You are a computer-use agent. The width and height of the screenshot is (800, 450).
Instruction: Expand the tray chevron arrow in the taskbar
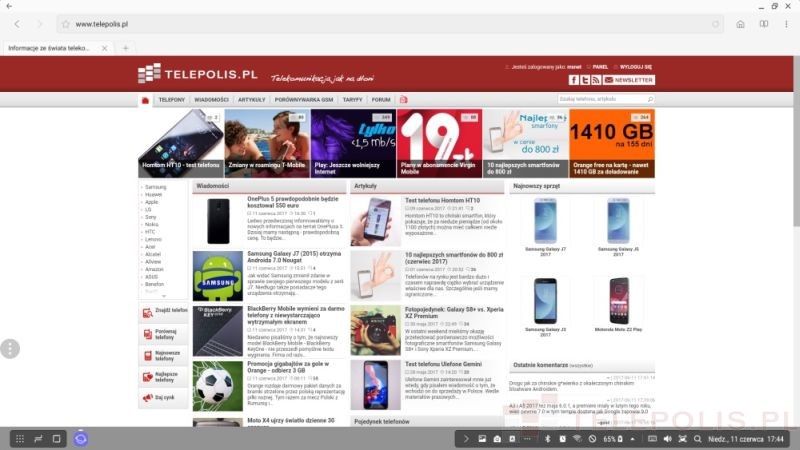(466, 439)
